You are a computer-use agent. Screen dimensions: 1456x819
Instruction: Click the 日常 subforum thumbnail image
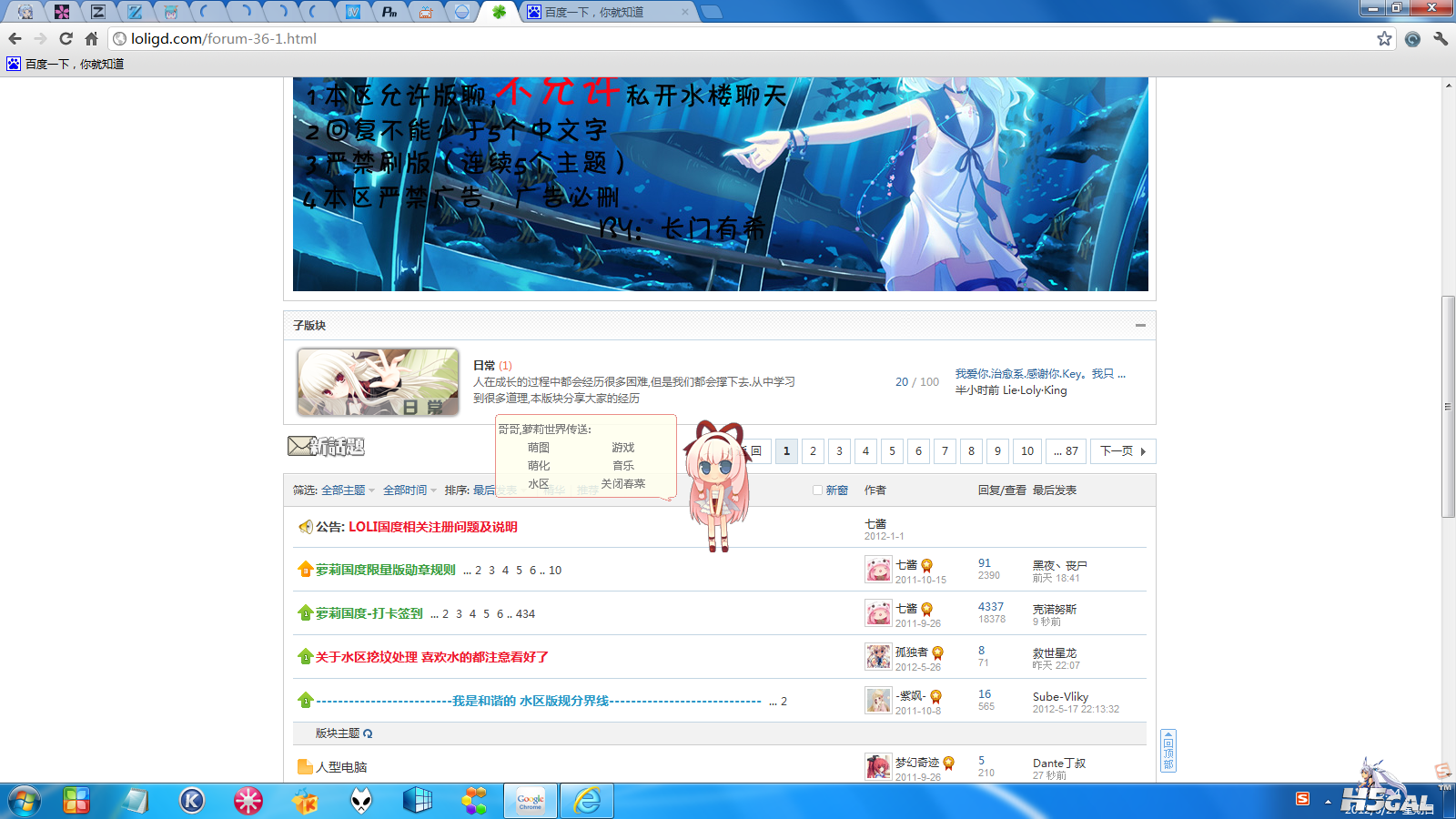[378, 382]
